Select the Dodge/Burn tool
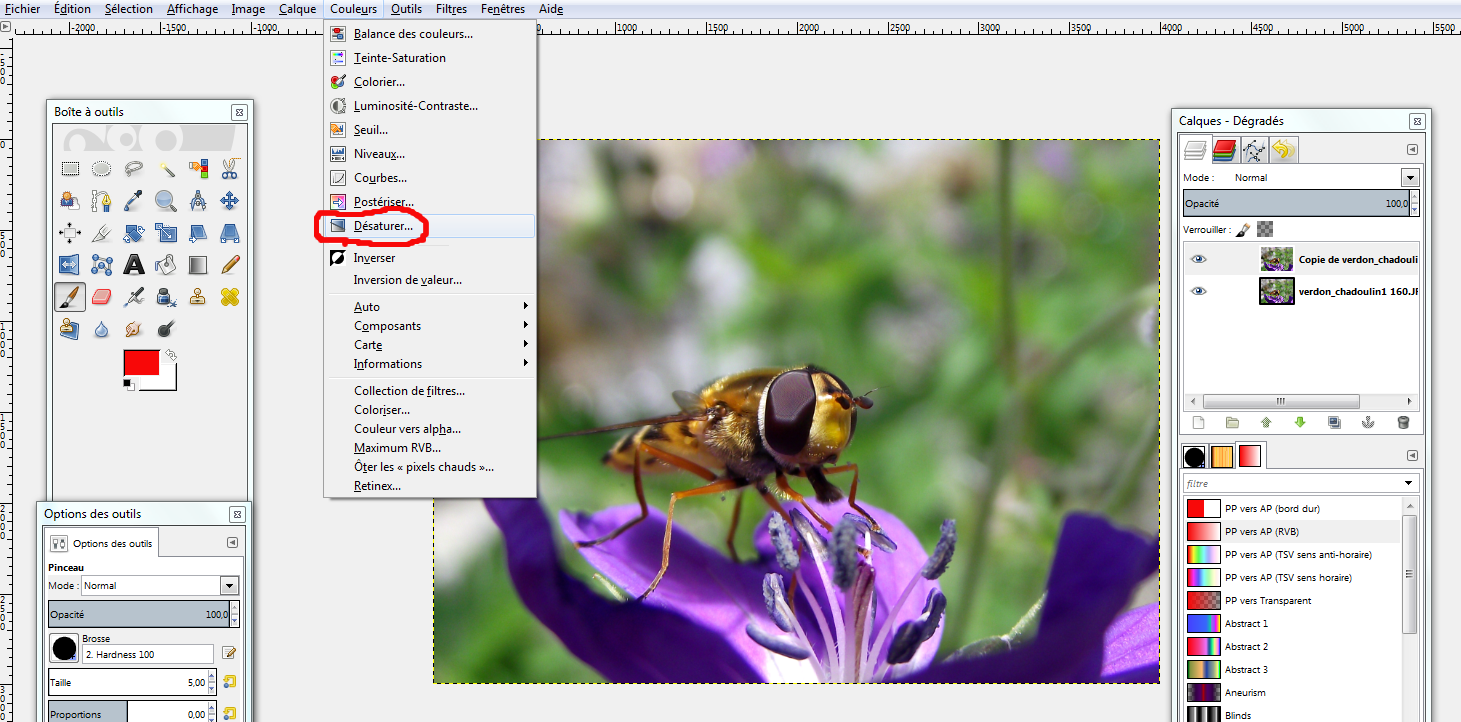The image size is (1461, 722). 166,328
